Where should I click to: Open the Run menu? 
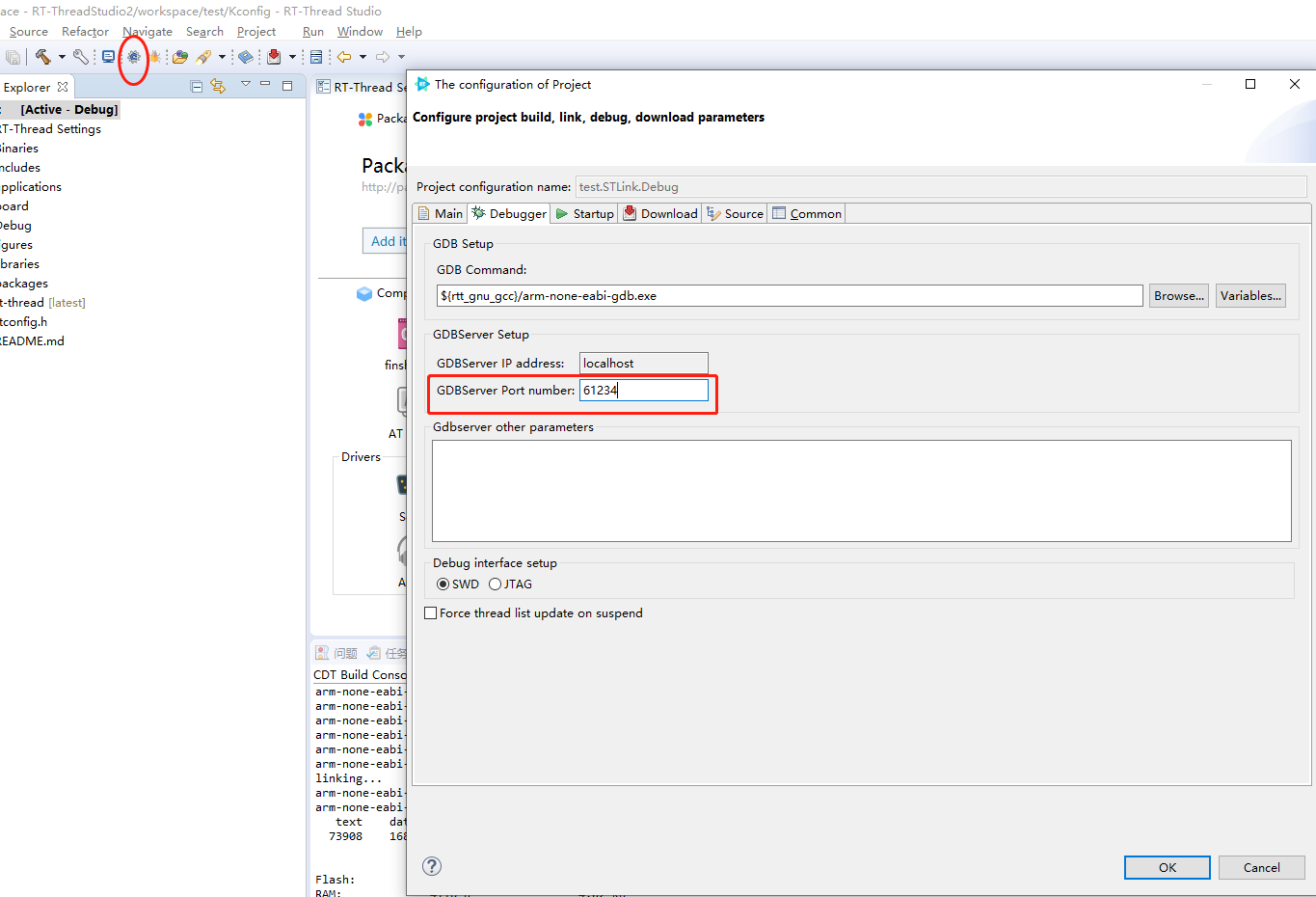[x=313, y=32]
